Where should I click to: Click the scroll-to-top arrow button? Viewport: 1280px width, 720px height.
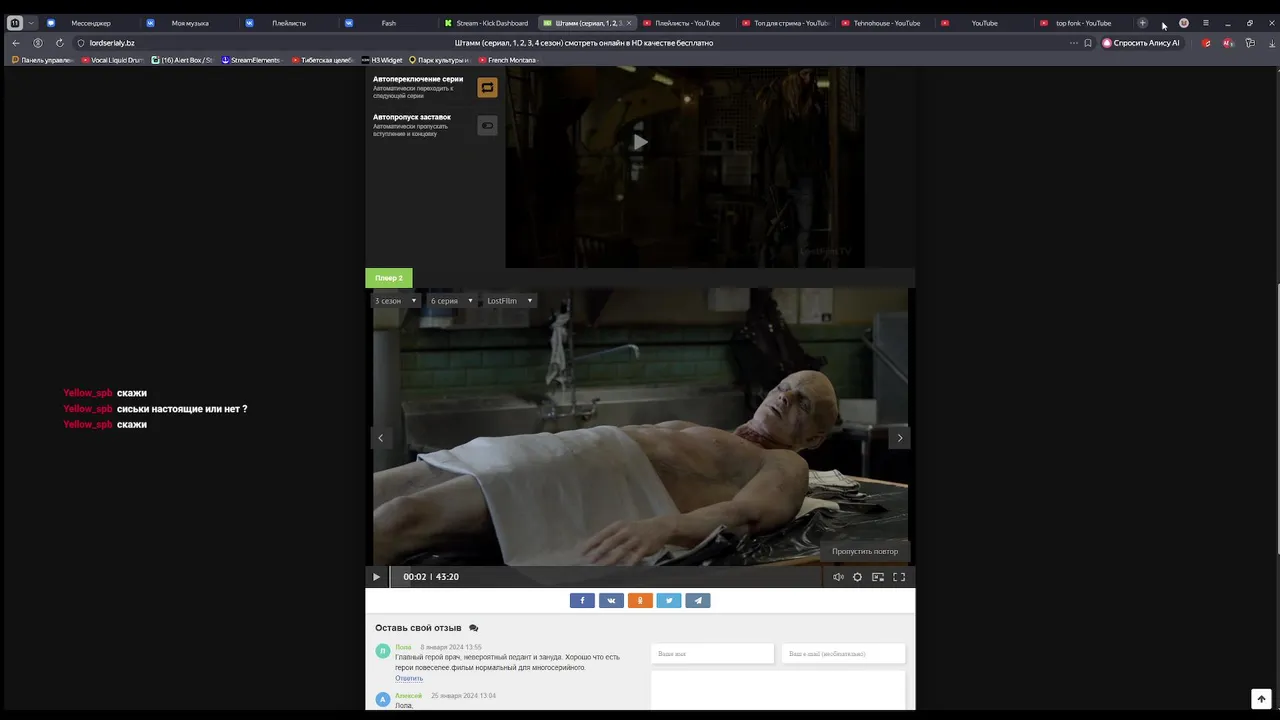point(1261,699)
